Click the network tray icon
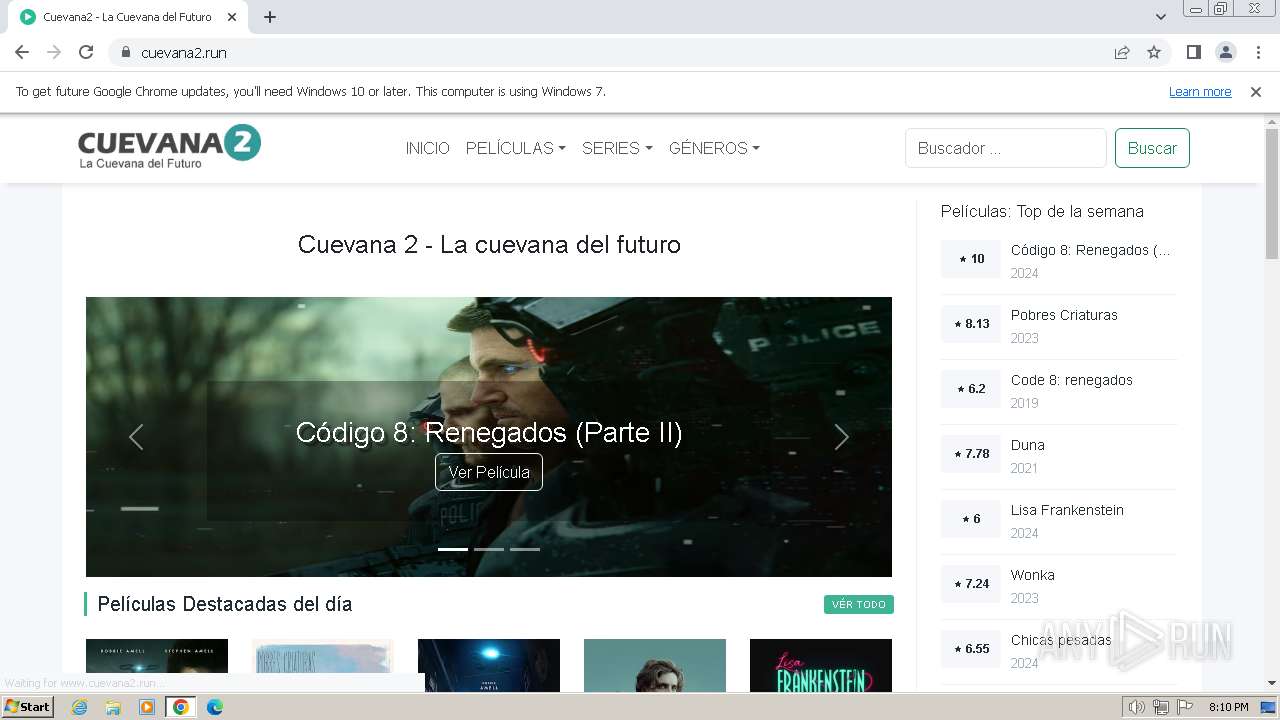Image resolution: width=1280 pixels, height=720 pixels. click(x=1161, y=707)
